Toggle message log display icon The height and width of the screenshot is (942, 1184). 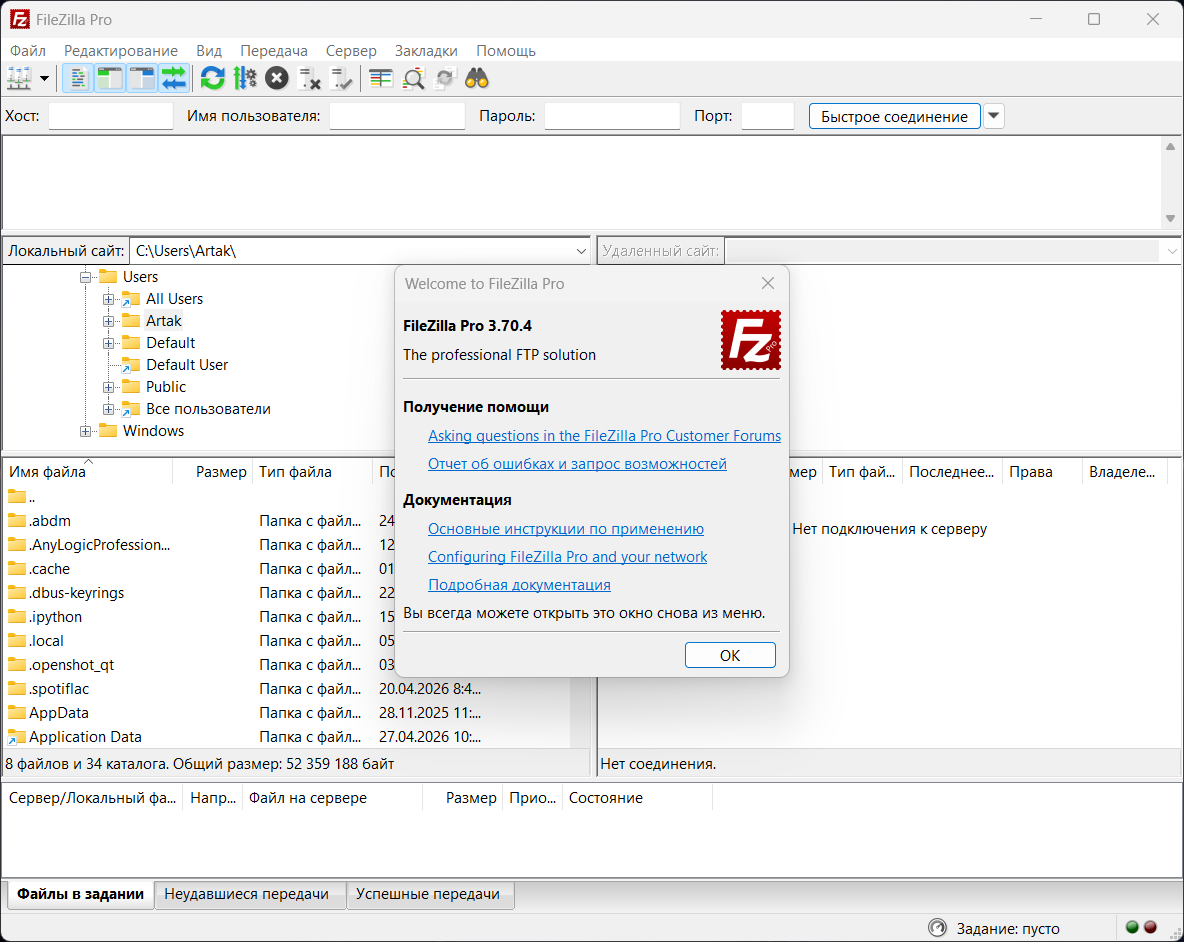(x=78, y=78)
